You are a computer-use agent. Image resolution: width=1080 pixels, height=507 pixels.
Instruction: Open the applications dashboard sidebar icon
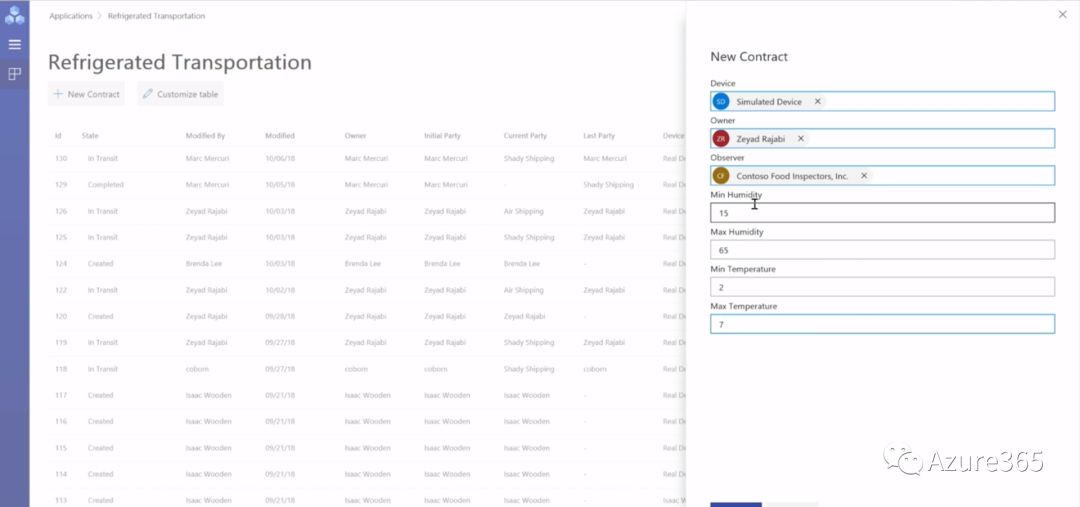(14, 74)
